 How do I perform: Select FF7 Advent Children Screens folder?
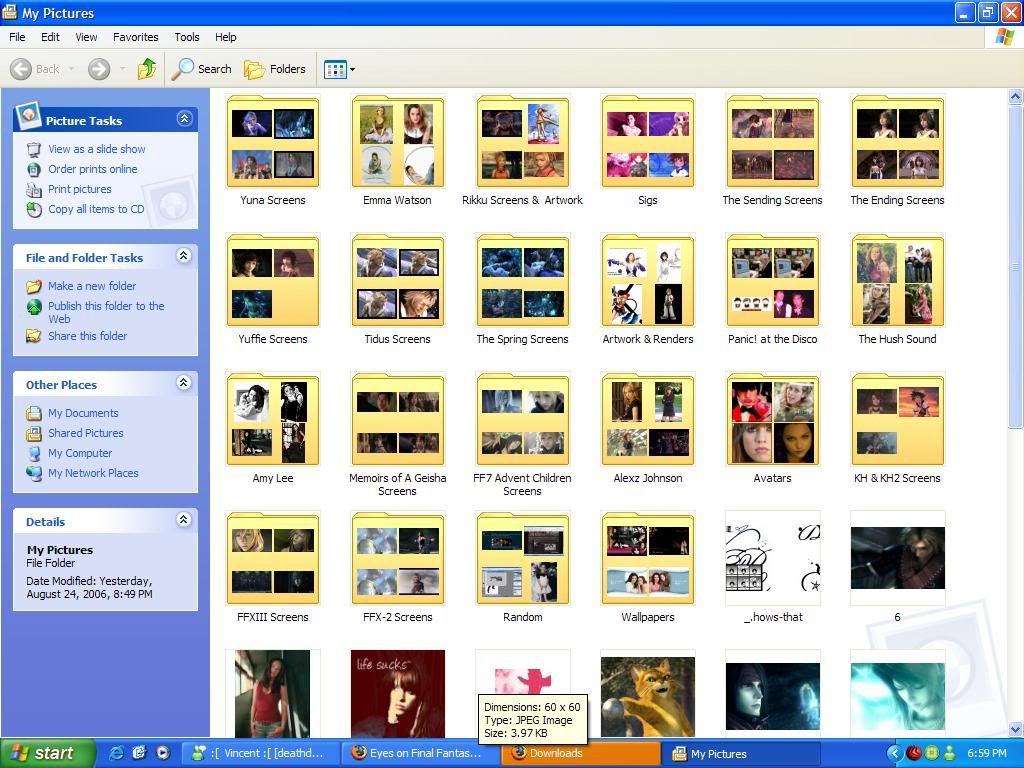(x=522, y=419)
